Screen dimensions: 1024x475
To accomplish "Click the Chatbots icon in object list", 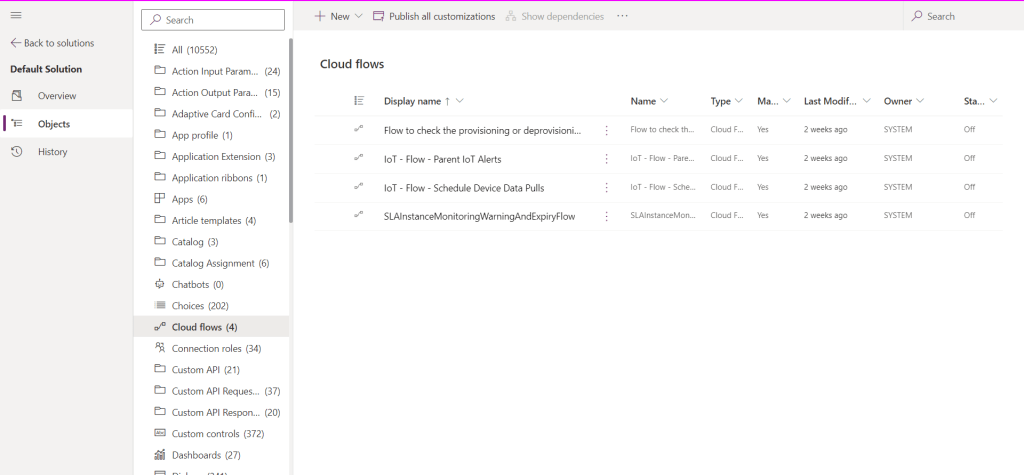I will click(159, 285).
